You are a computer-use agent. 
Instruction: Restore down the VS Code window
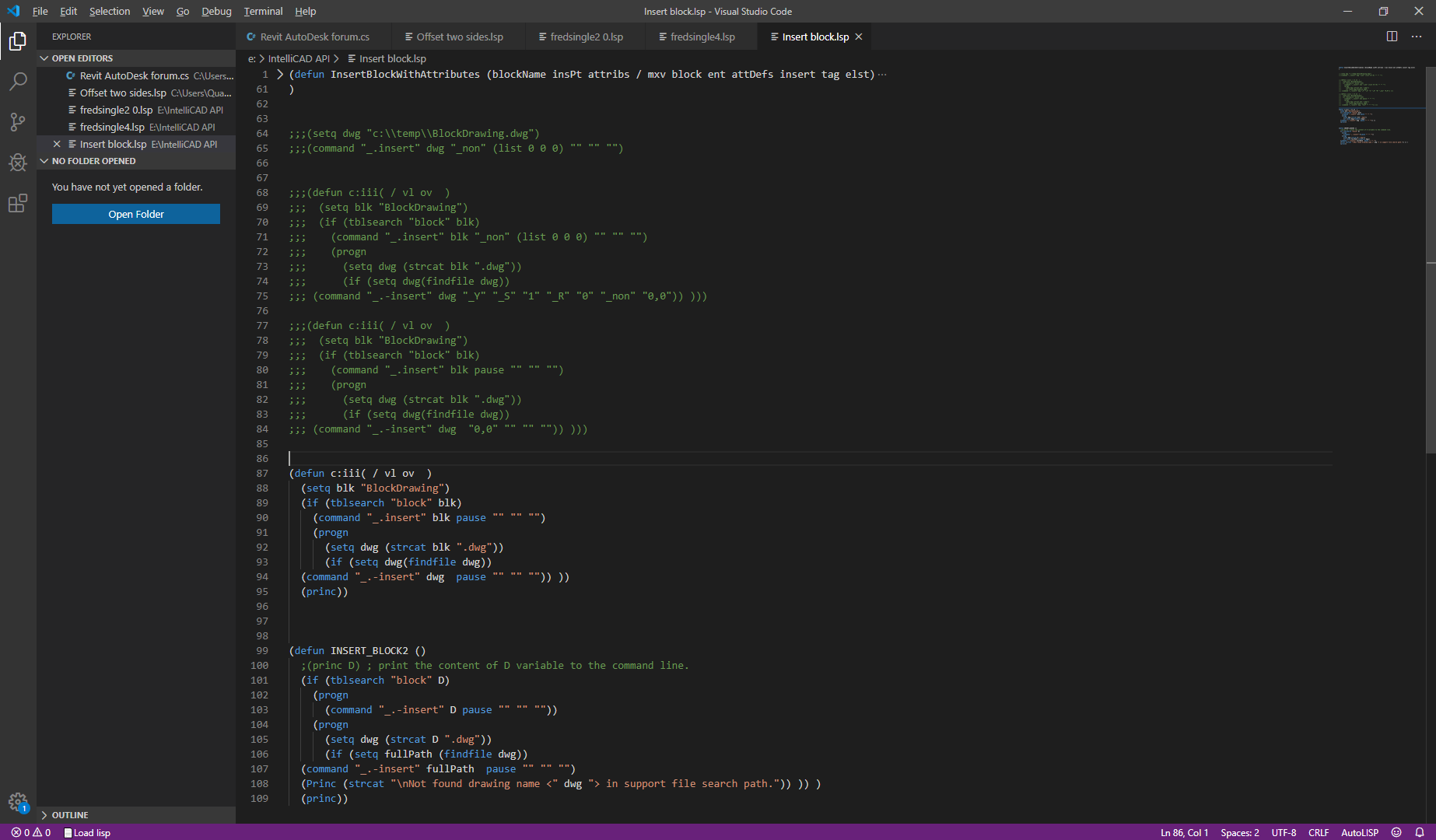pos(1383,11)
